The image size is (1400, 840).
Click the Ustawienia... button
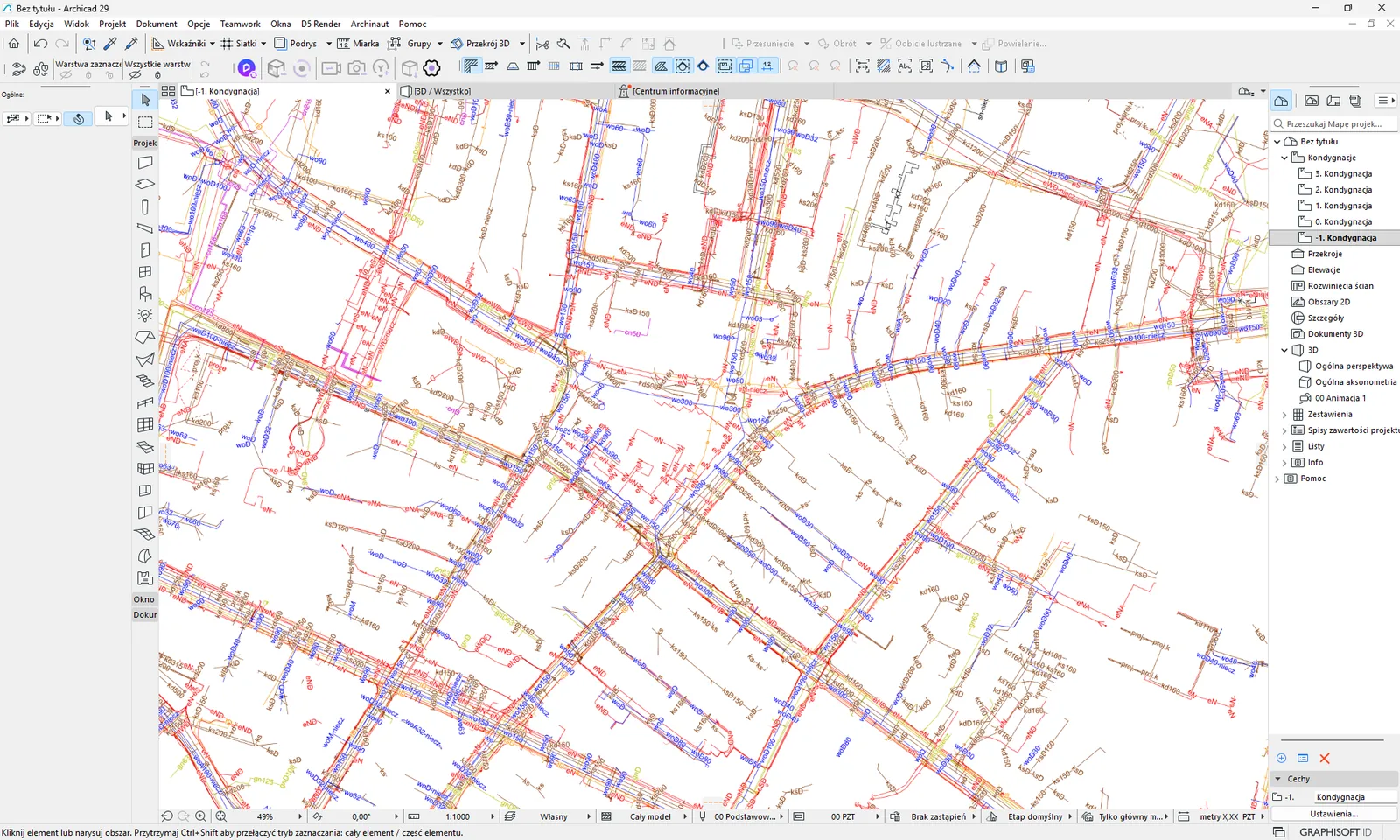[1334, 814]
